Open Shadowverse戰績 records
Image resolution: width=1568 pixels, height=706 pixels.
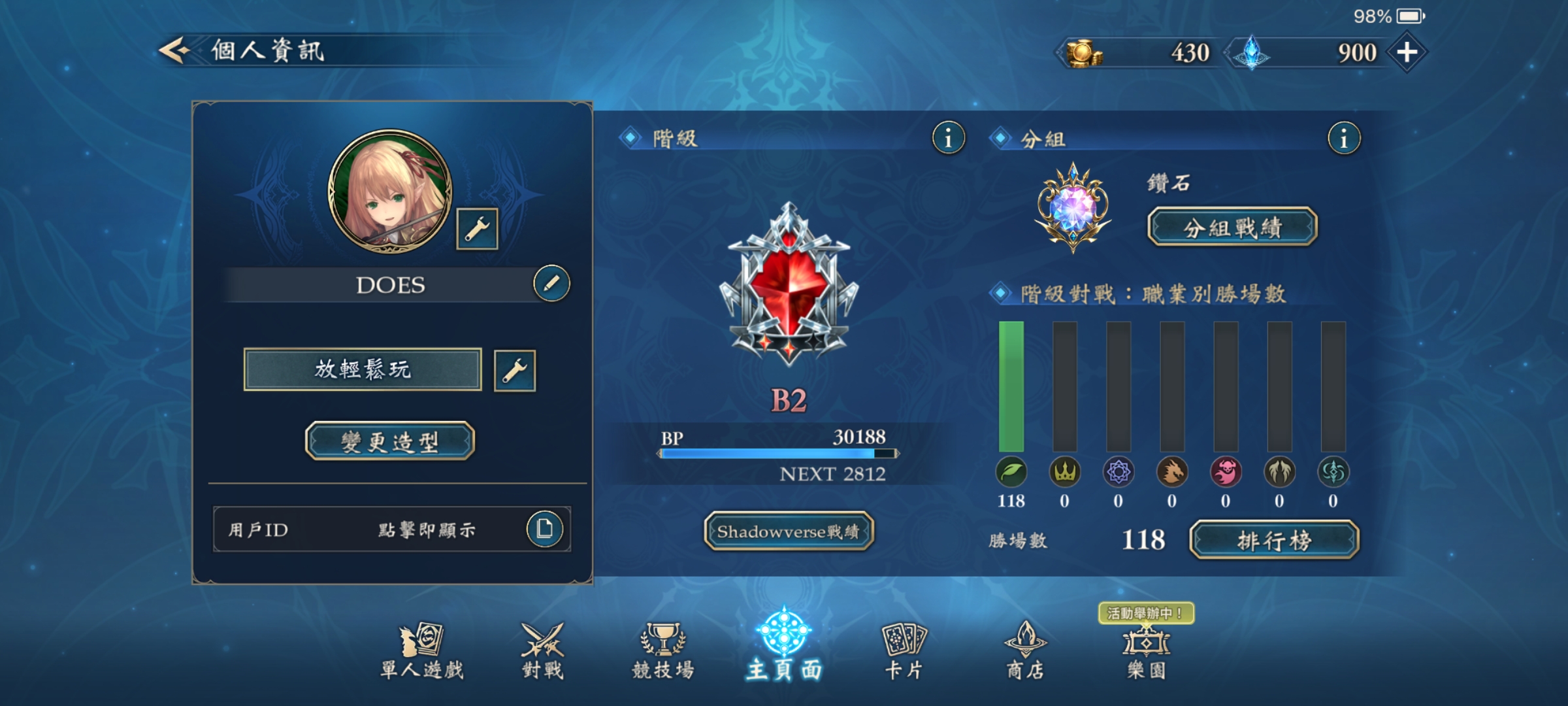[789, 531]
